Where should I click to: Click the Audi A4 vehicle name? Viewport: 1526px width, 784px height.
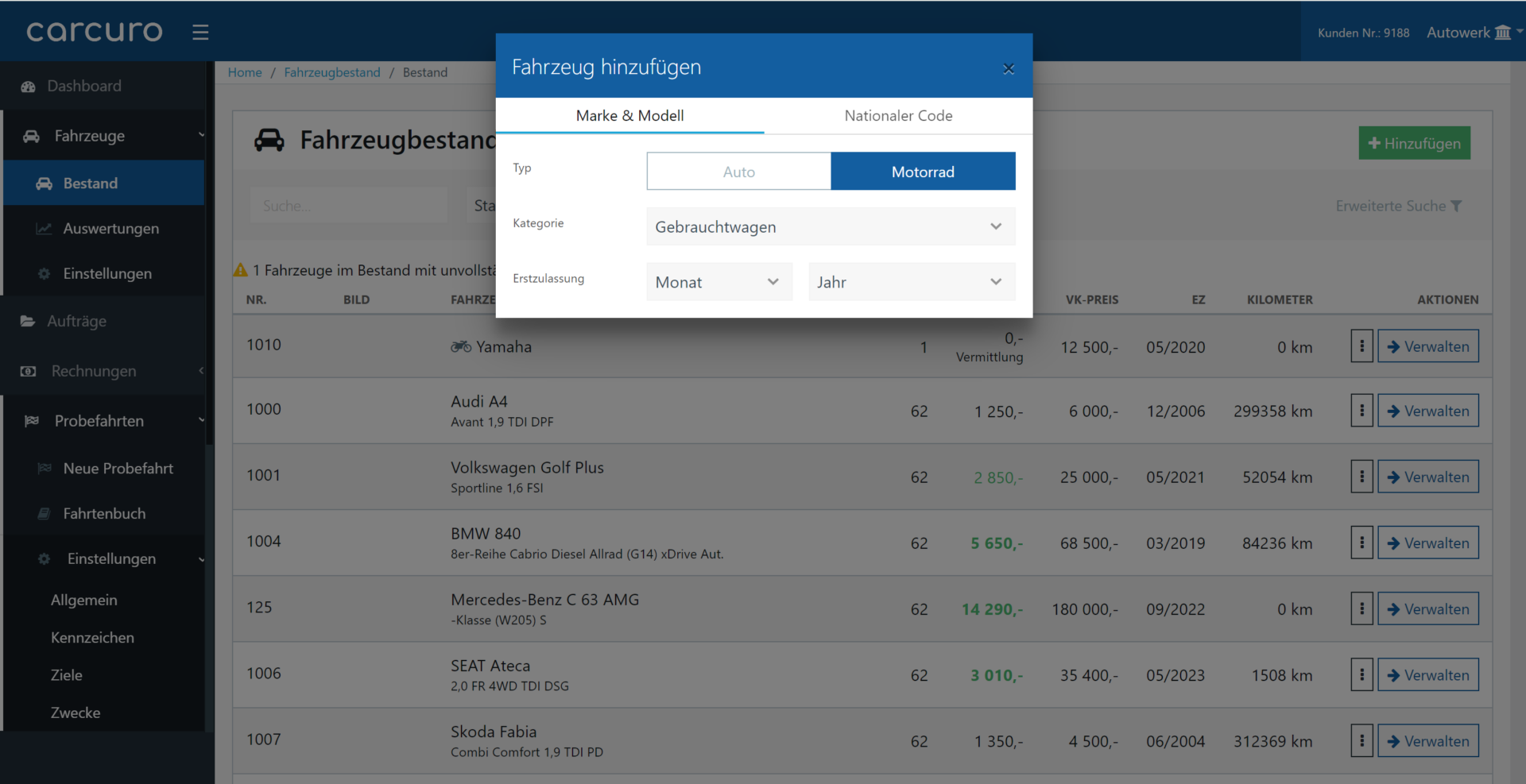click(479, 402)
